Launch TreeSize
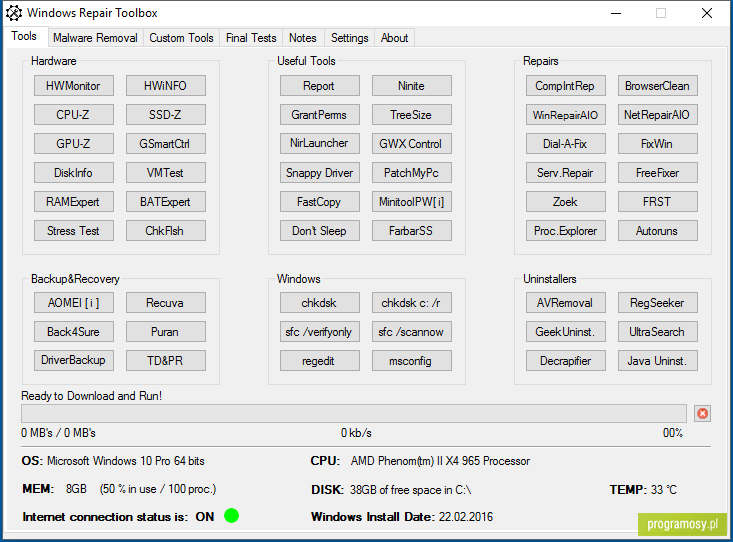The image size is (733, 542). pyautogui.click(x=412, y=115)
